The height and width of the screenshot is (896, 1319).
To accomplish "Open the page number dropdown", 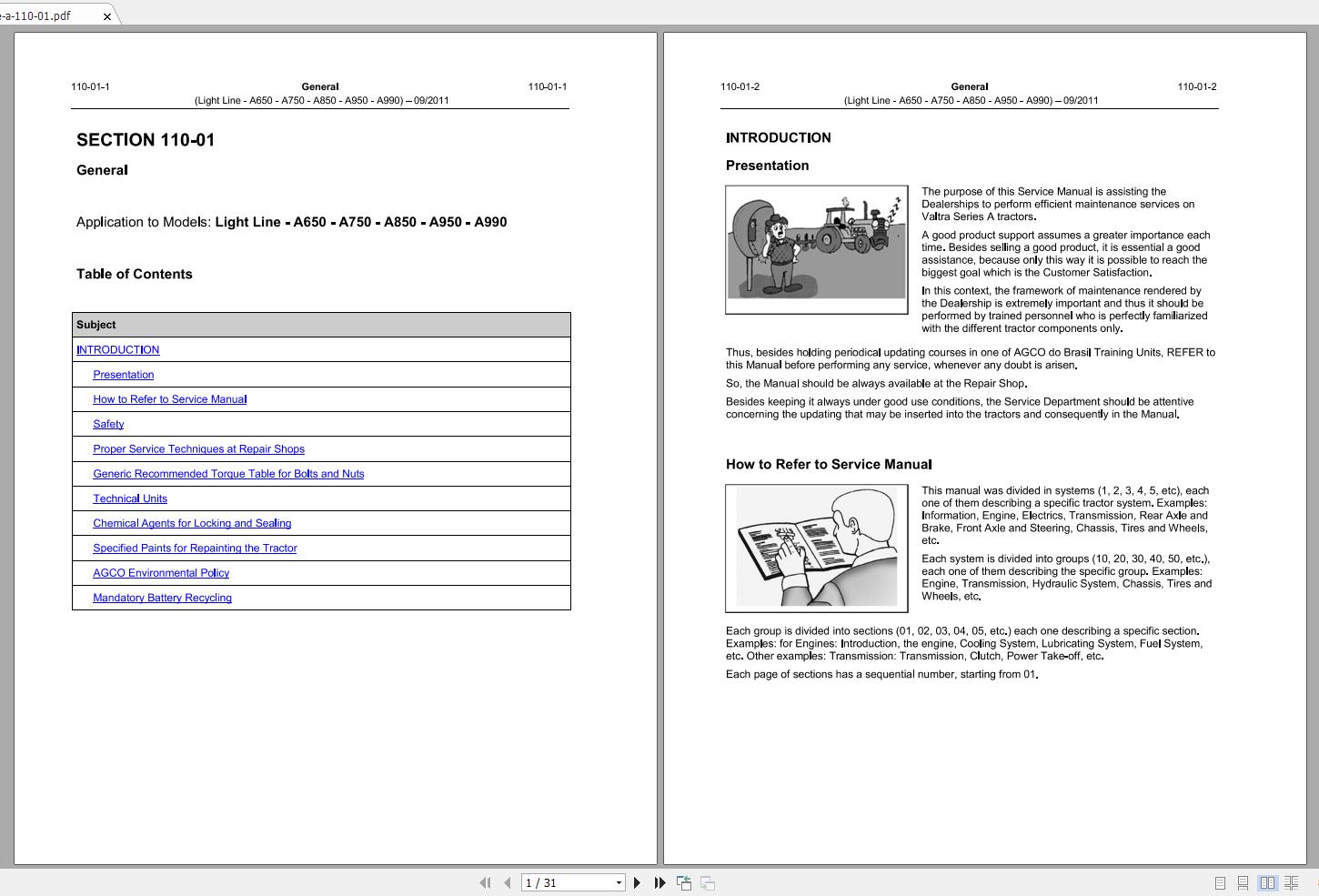I will point(619,882).
